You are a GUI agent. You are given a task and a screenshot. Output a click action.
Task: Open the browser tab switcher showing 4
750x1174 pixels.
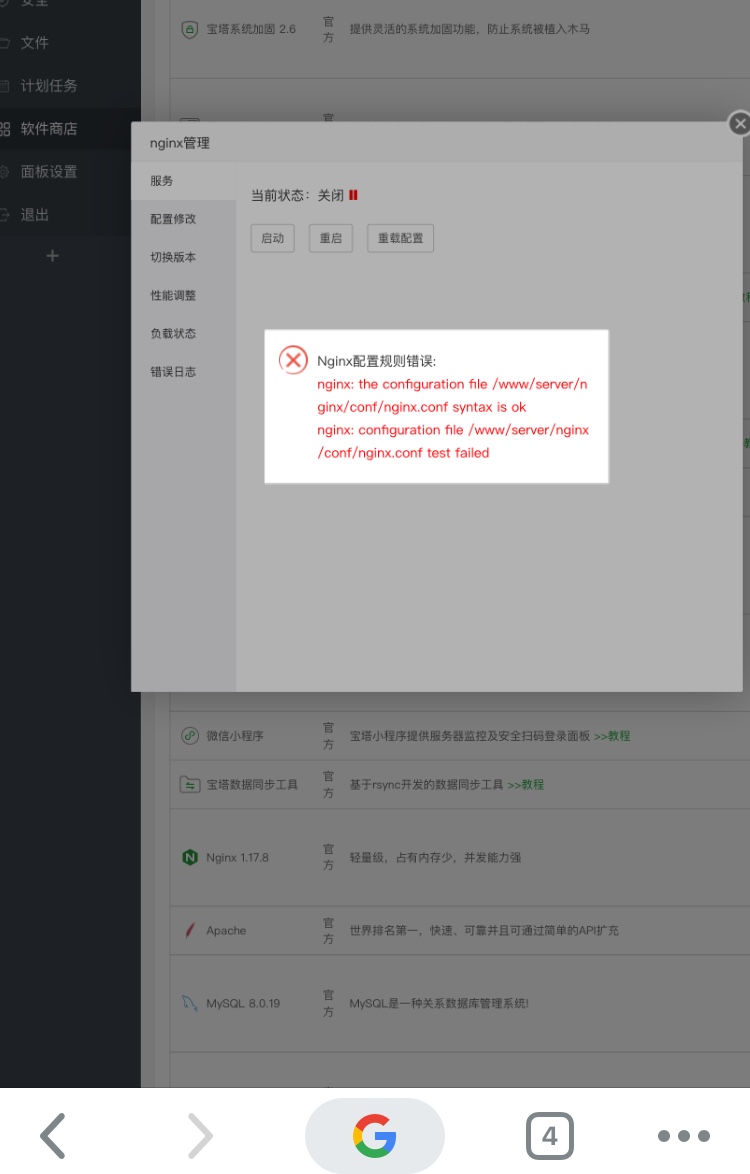(550, 1136)
